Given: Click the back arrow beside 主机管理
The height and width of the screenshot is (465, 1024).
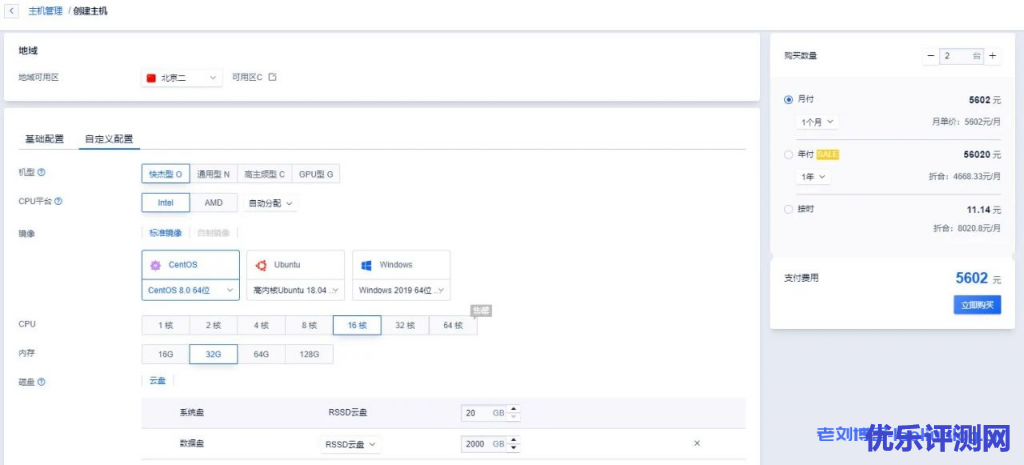Looking at the screenshot, I should coord(12,10).
